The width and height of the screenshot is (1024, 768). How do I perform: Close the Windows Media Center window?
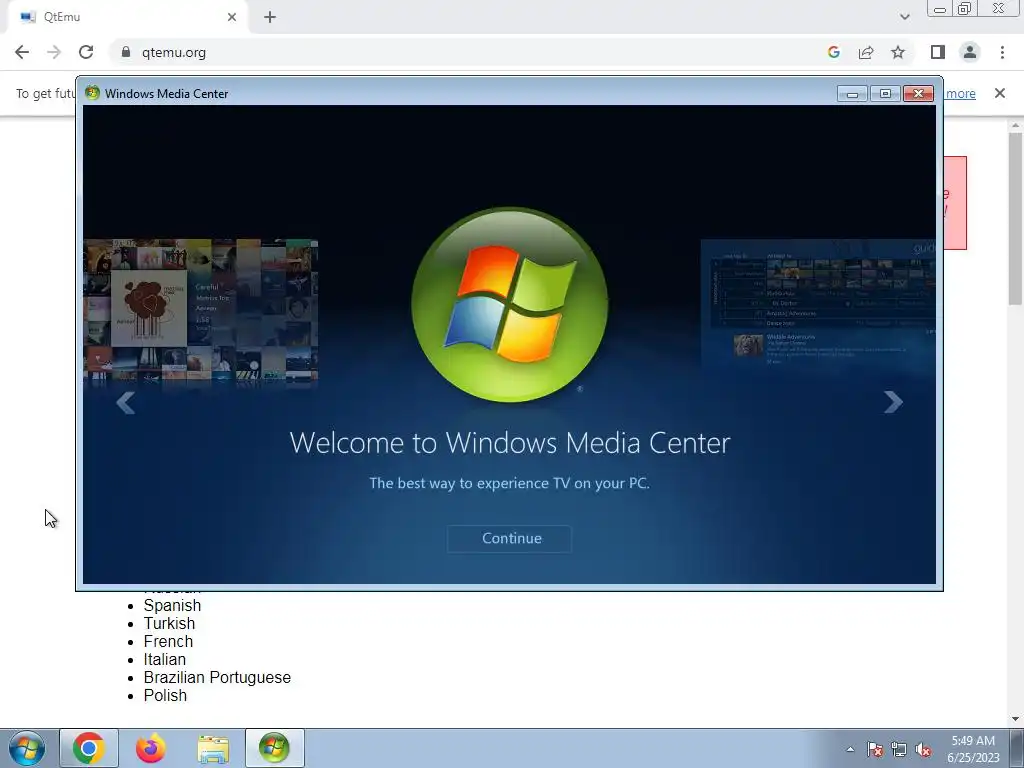tap(918, 93)
